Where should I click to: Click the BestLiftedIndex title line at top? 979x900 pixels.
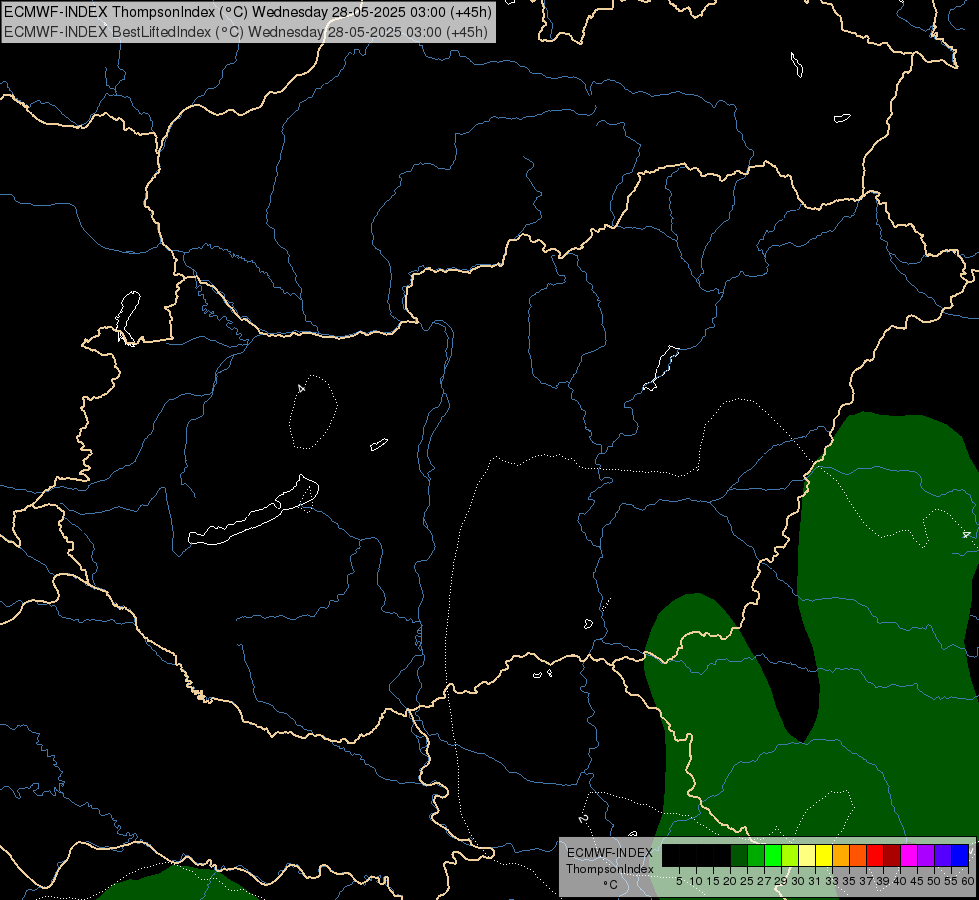tap(245, 32)
